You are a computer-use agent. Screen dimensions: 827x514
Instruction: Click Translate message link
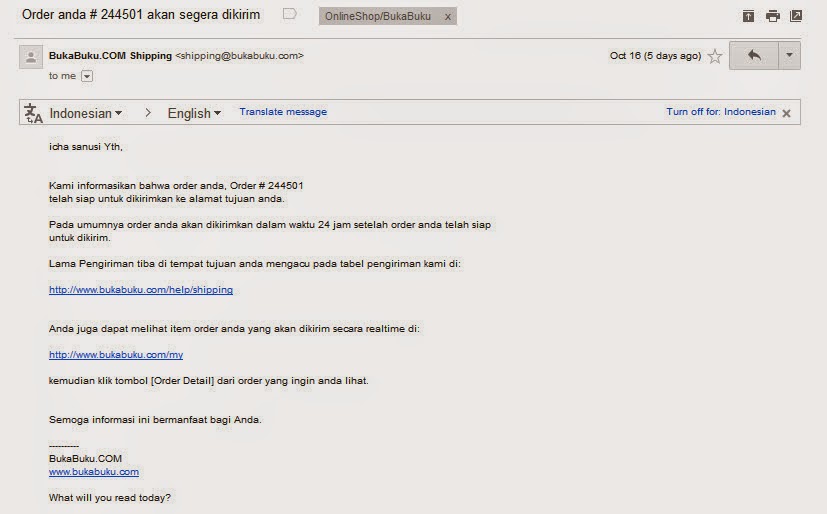point(283,112)
